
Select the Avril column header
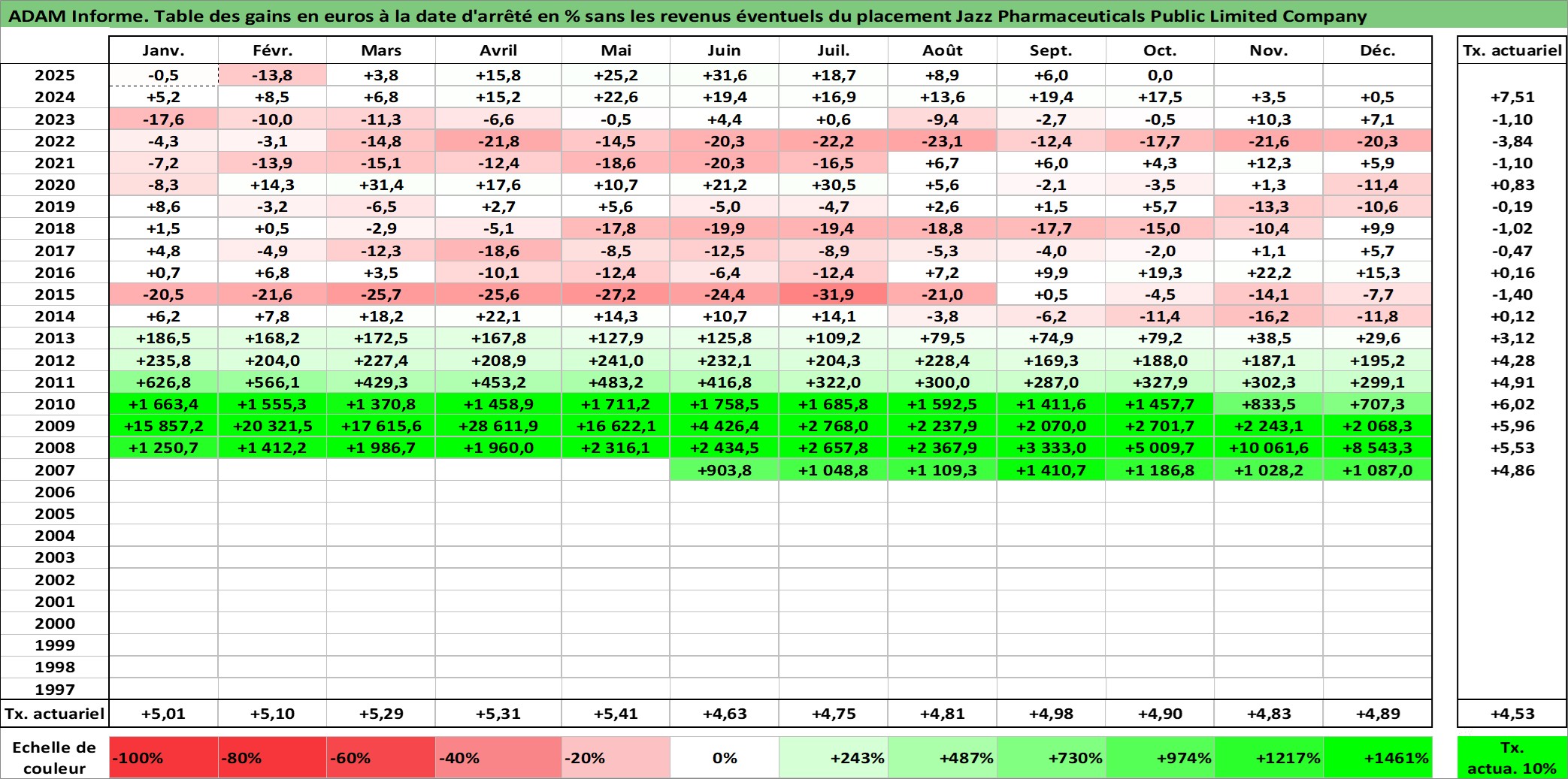(498, 50)
